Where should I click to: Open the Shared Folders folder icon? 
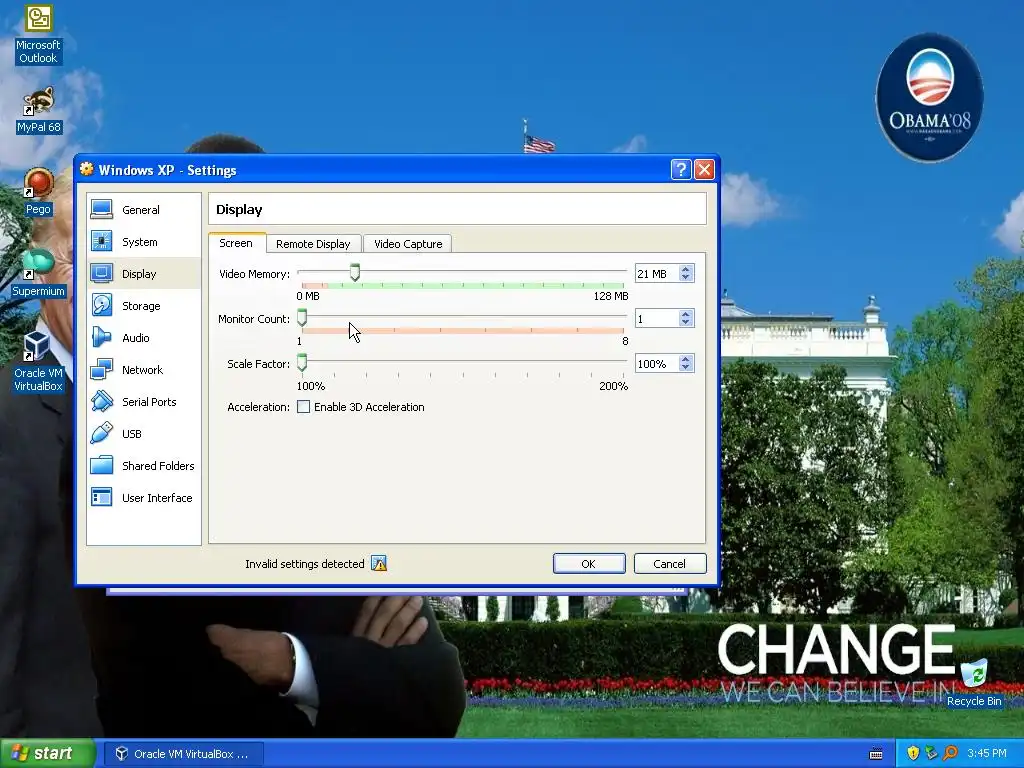[102, 466]
